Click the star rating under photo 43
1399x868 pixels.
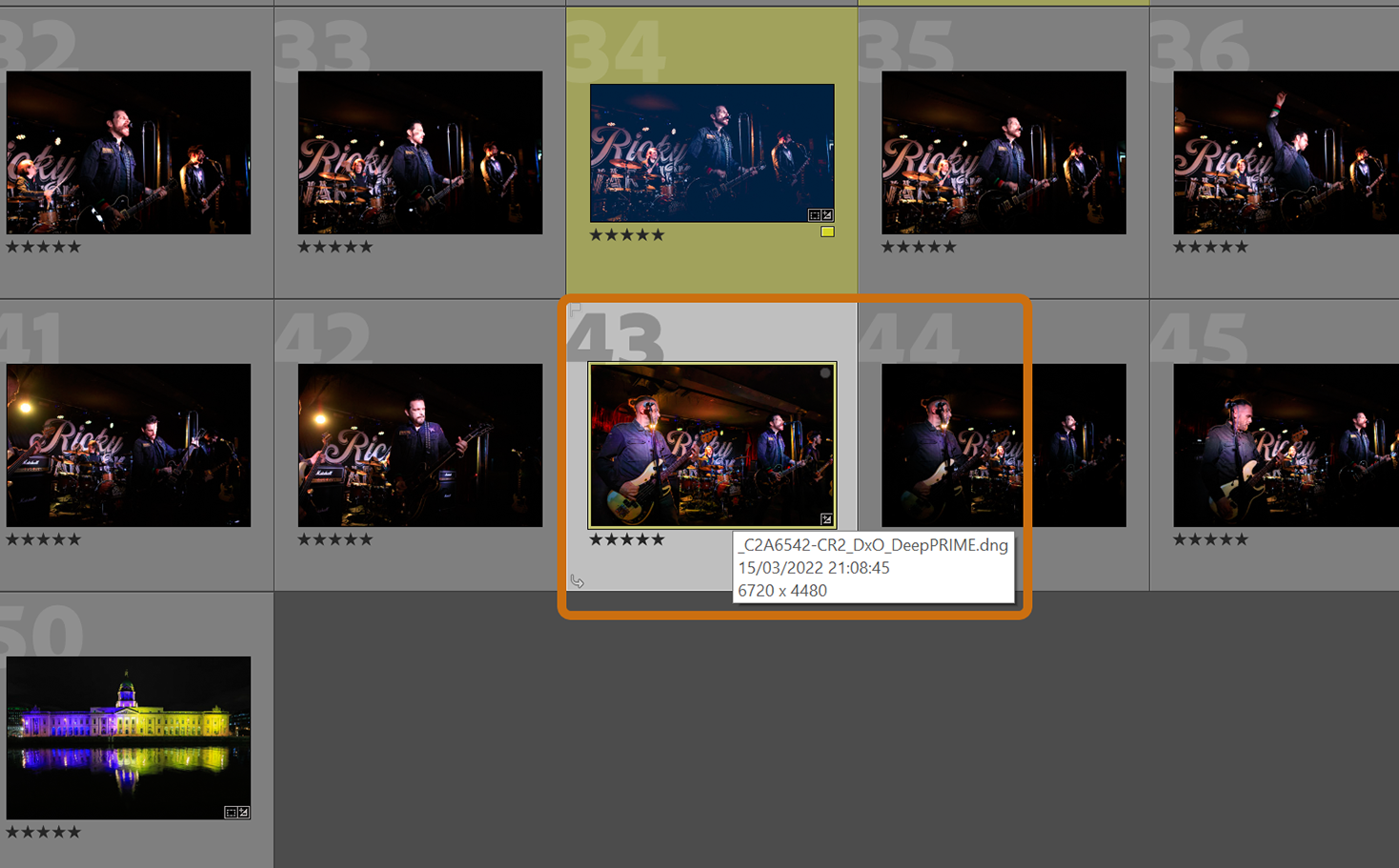[x=627, y=539]
